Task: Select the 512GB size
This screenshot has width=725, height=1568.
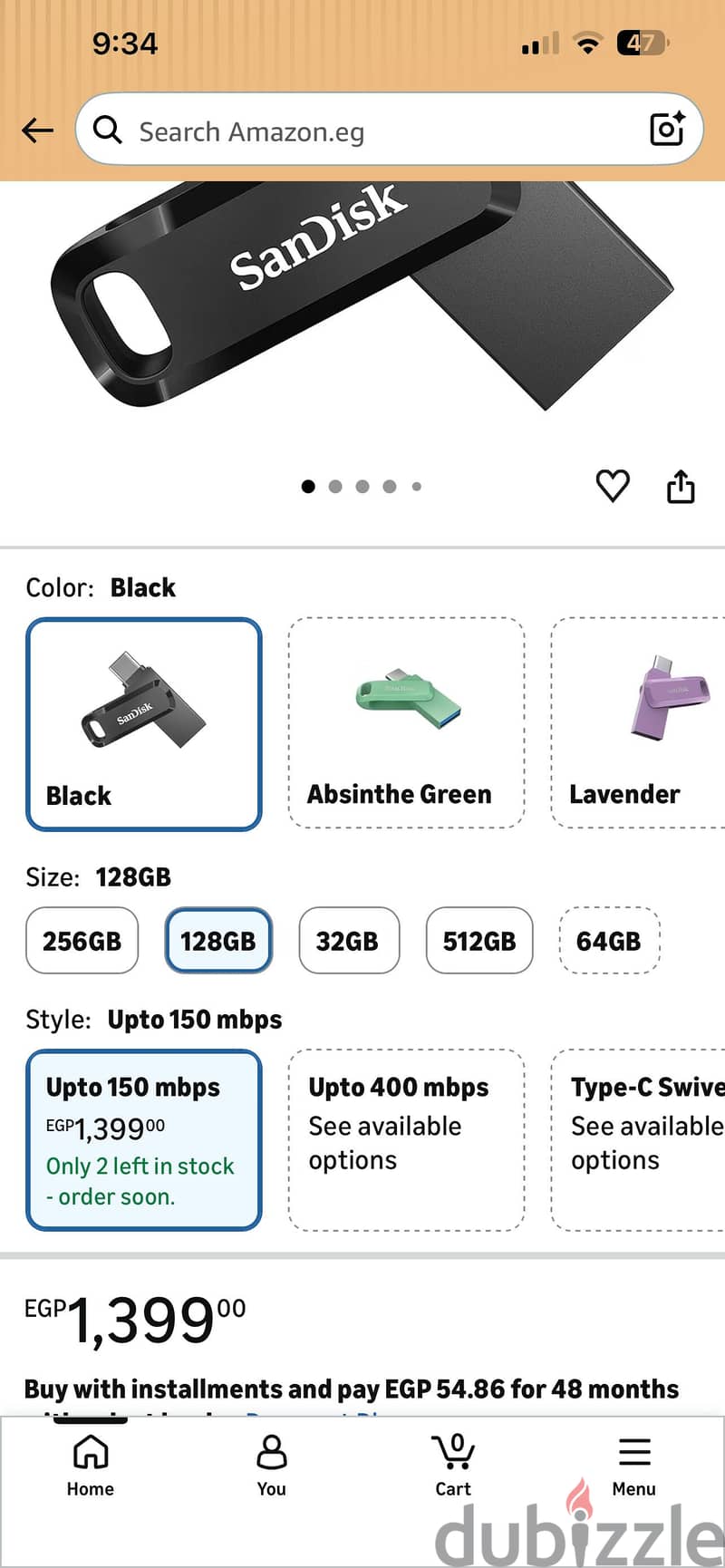Action: pyautogui.click(x=479, y=941)
